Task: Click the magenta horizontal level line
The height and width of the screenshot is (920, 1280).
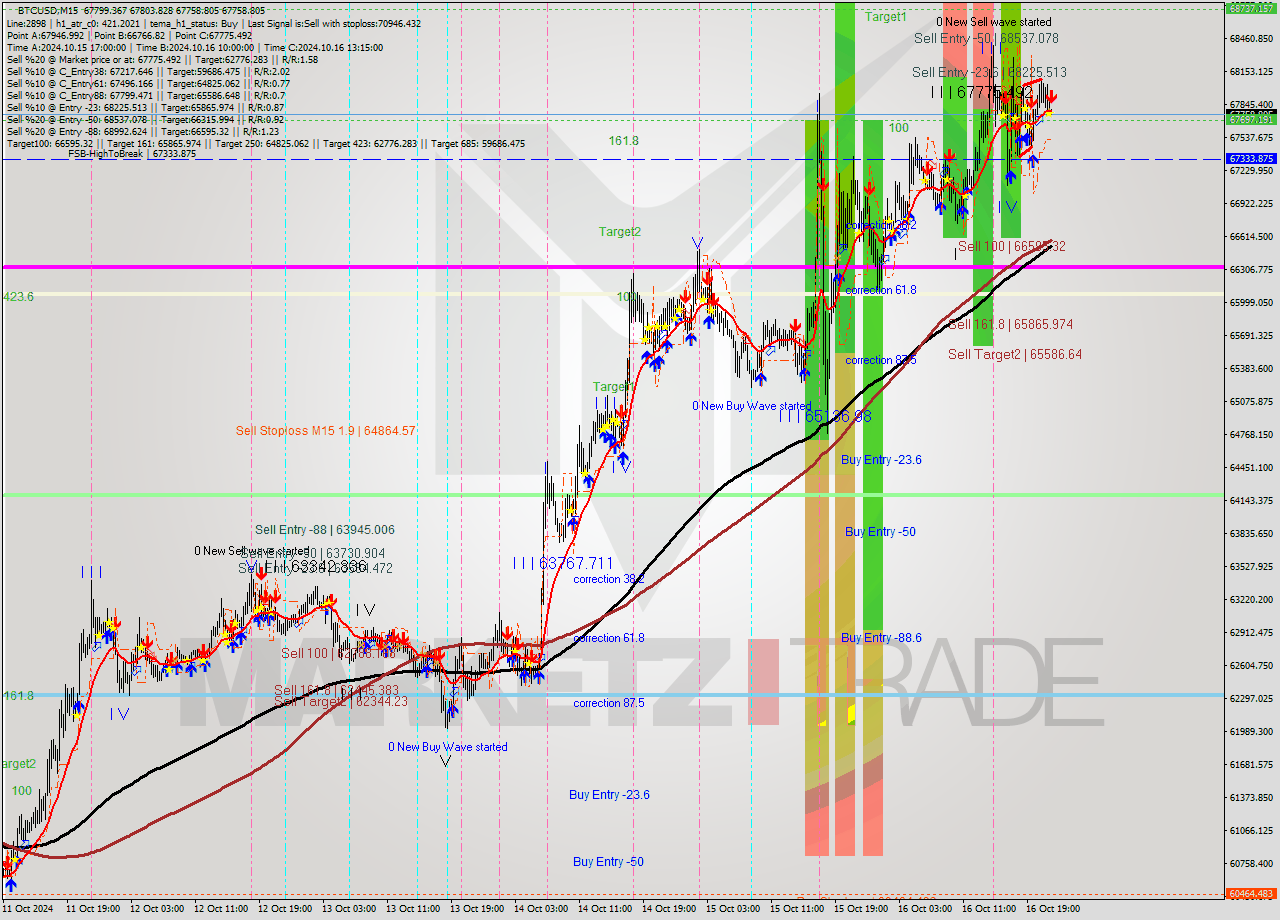Action: coord(612,267)
